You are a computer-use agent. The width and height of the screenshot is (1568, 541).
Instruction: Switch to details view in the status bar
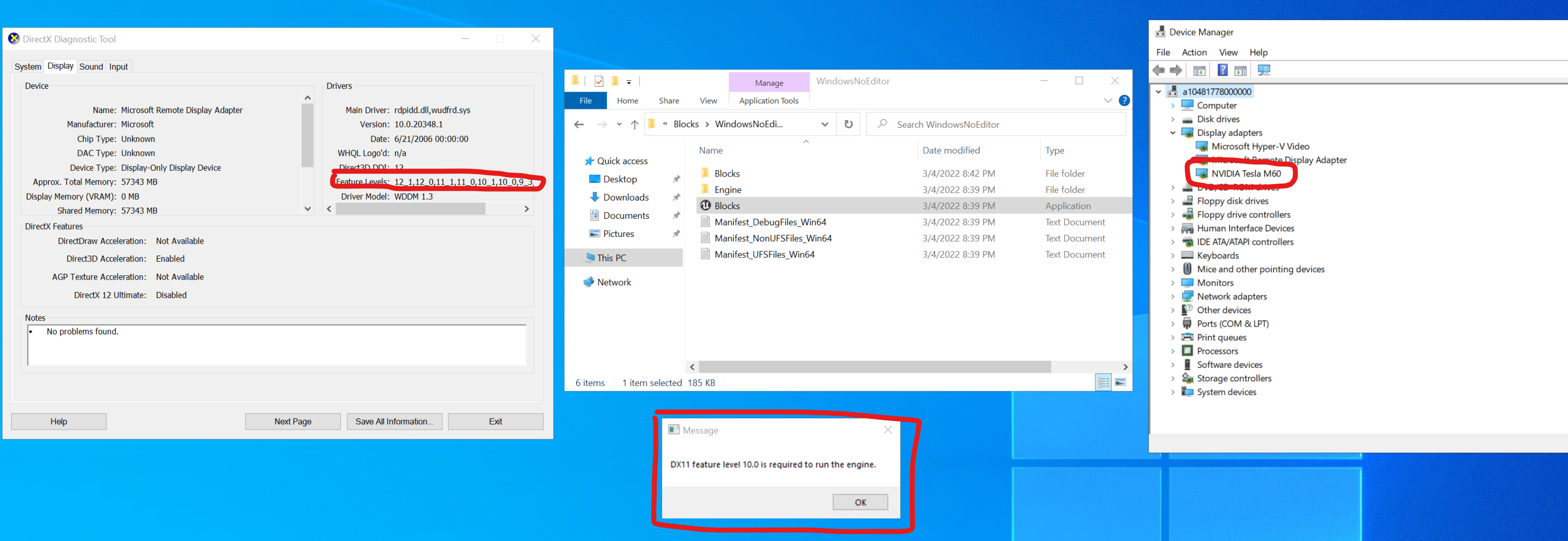click(x=1103, y=383)
